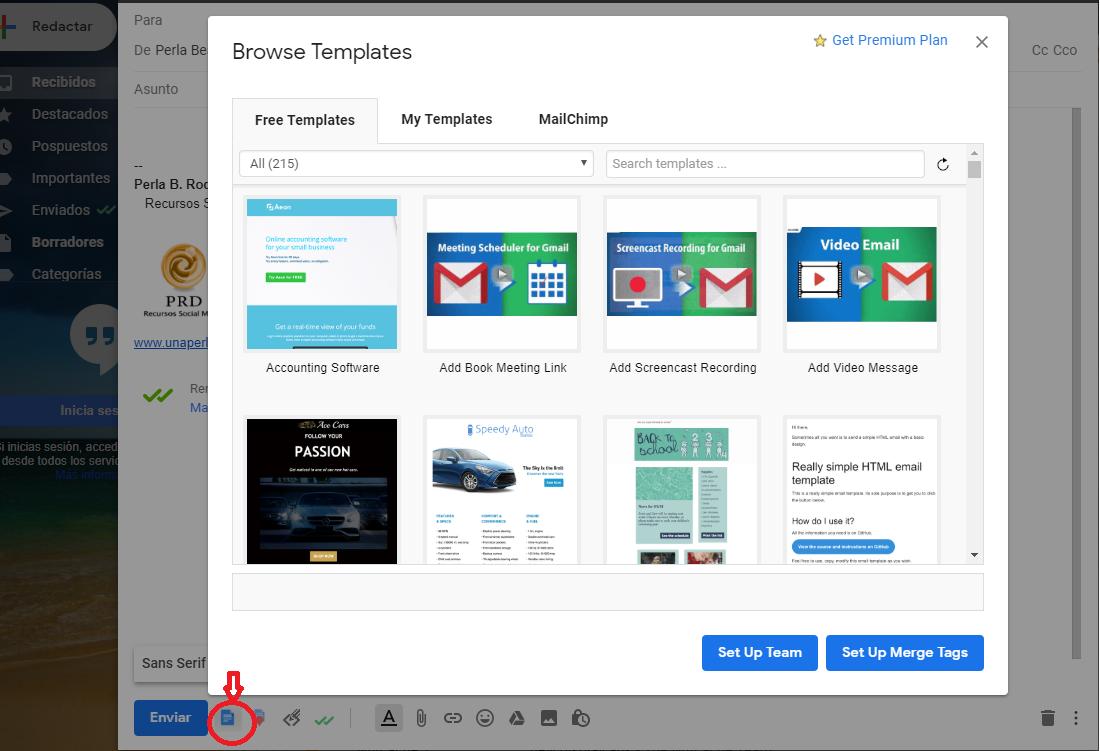Discard the draft with the trash icon
This screenshot has width=1100, height=751.
(x=1048, y=717)
